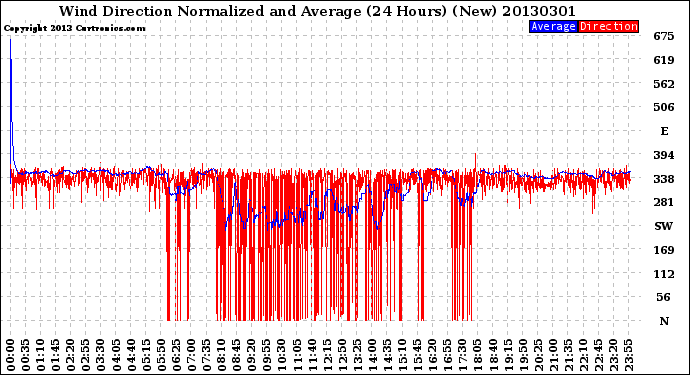This screenshot has width=690, height=375.
Task: Click the 09:20 time label
Action: coord(252,355)
